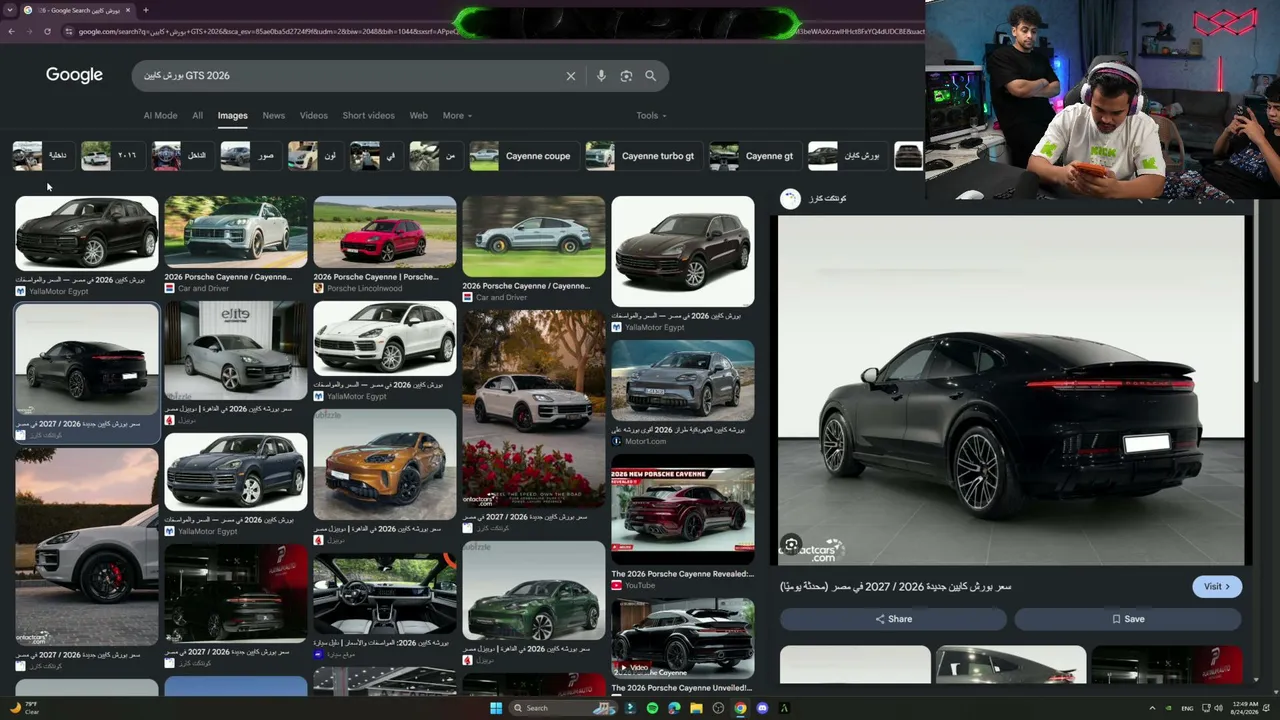
Task: Filter by the Cayenne turbo gt chip
Action: tap(642, 156)
